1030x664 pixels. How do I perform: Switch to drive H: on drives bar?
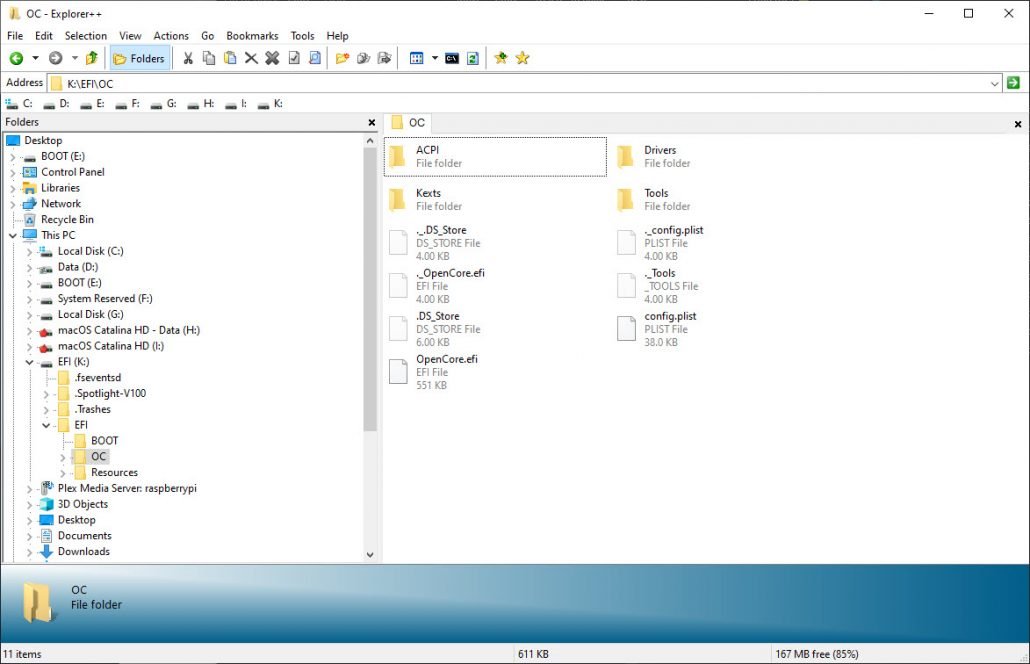click(x=202, y=103)
